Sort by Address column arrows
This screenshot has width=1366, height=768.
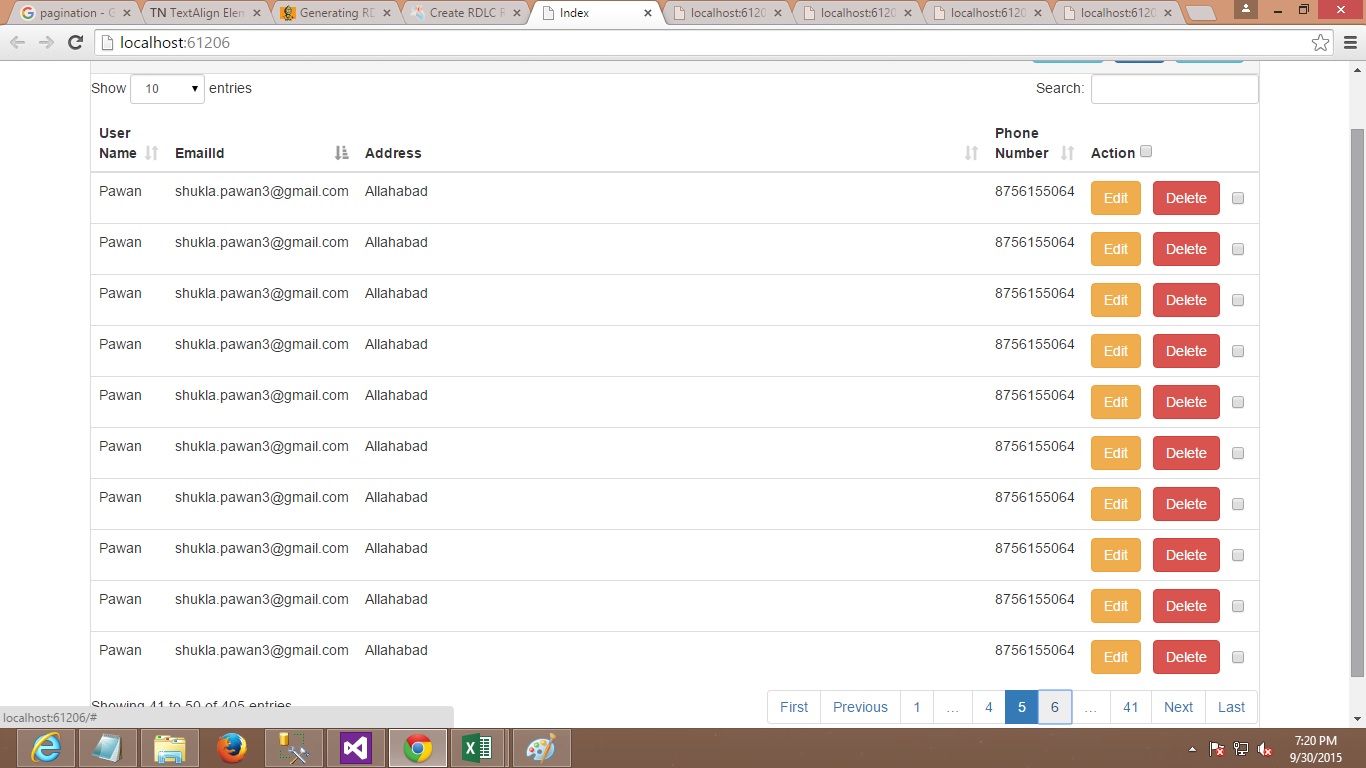pyautogui.click(x=971, y=153)
